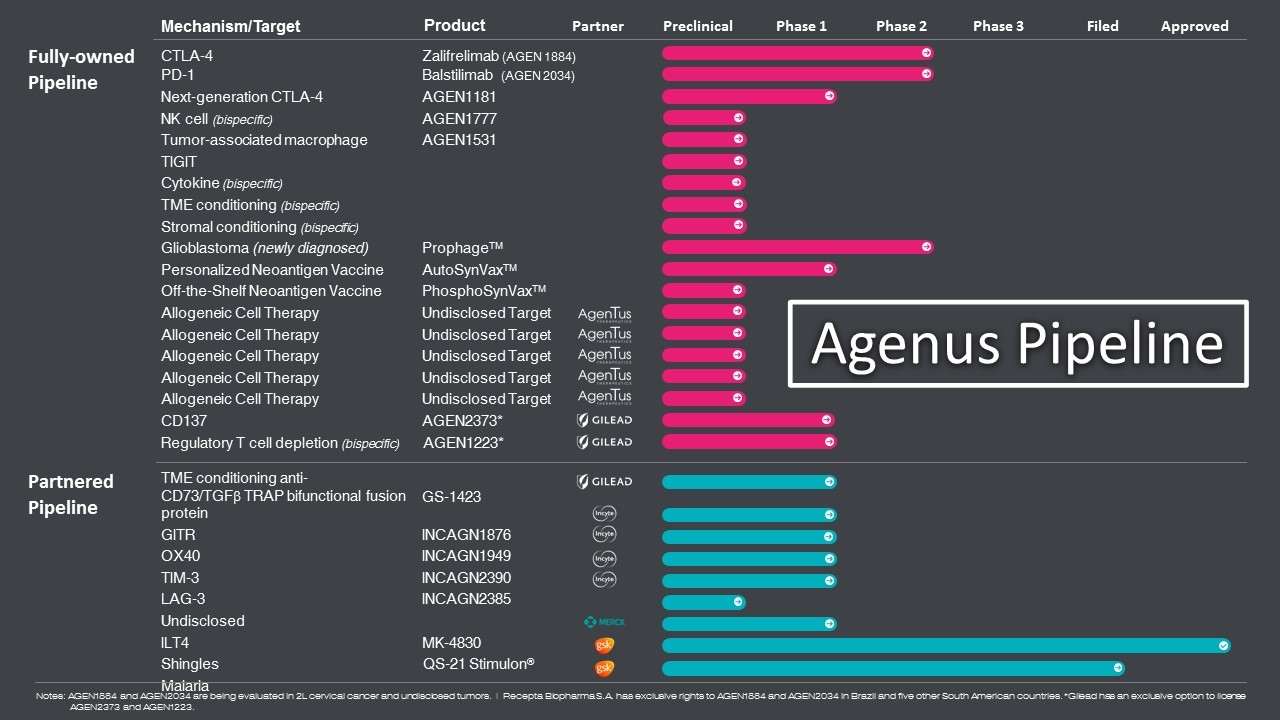Click the Phase 3 column header
Viewport: 1280px width, 720px height.
(998, 27)
